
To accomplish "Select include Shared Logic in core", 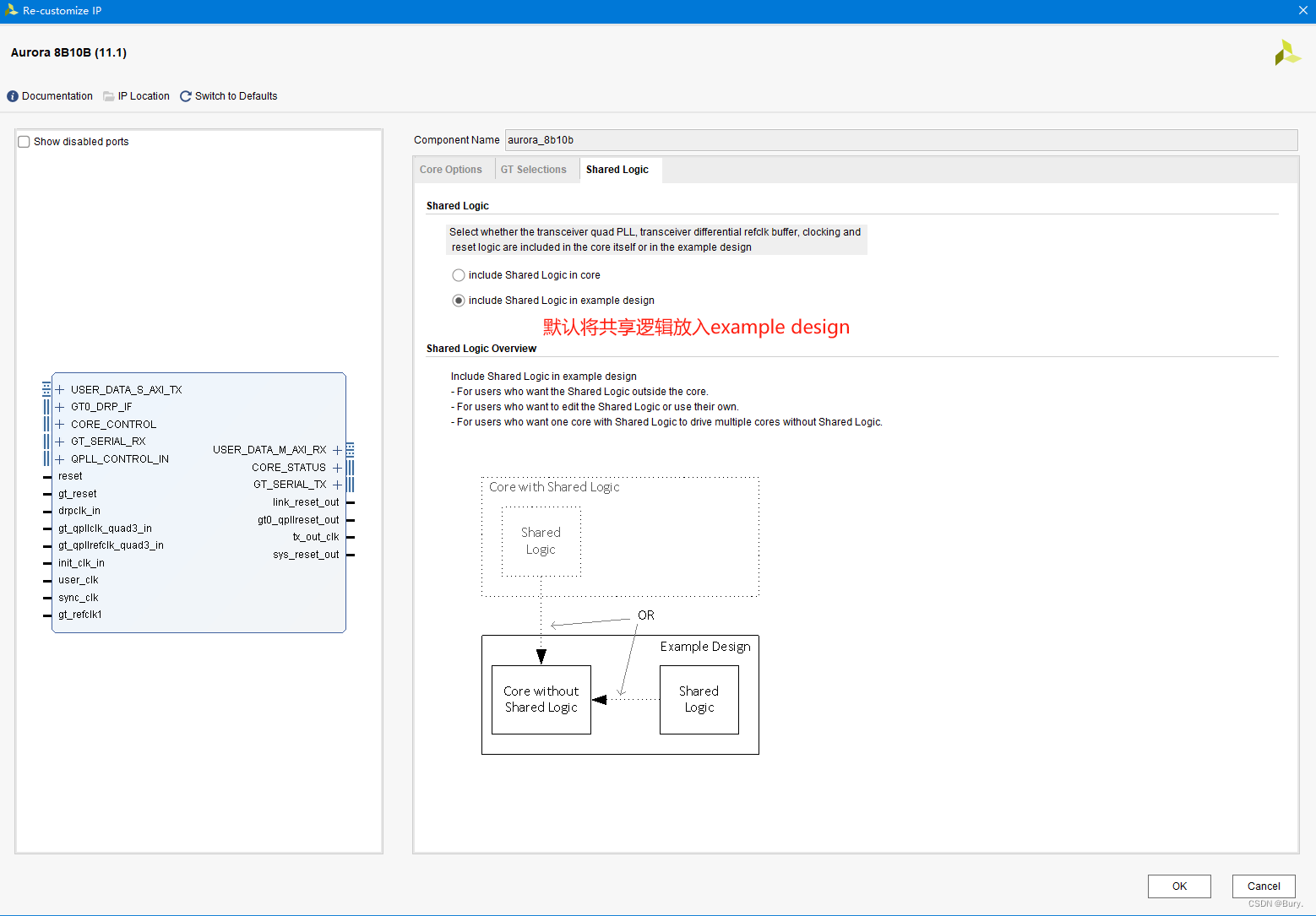I will [459, 275].
